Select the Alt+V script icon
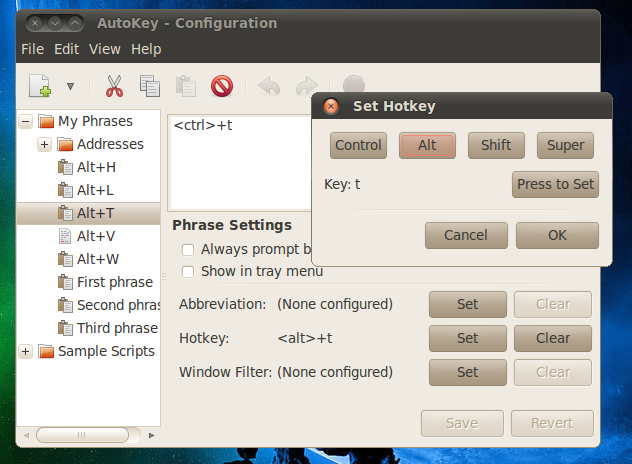 click(65, 236)
